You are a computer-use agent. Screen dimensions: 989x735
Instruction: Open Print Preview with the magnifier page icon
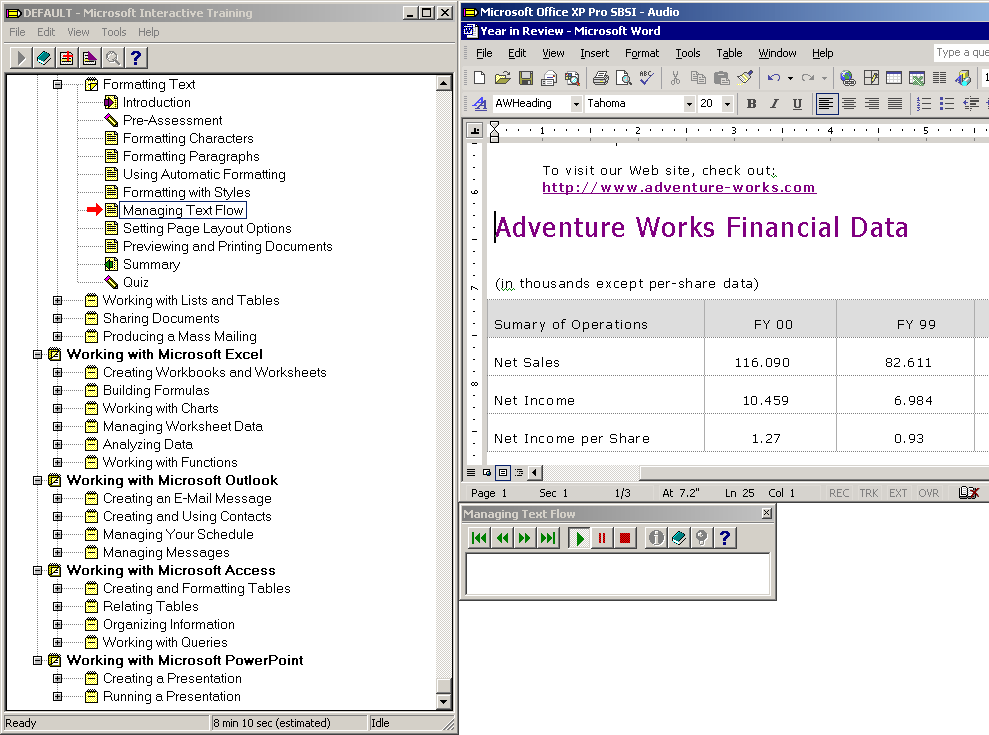click(624, 78)
